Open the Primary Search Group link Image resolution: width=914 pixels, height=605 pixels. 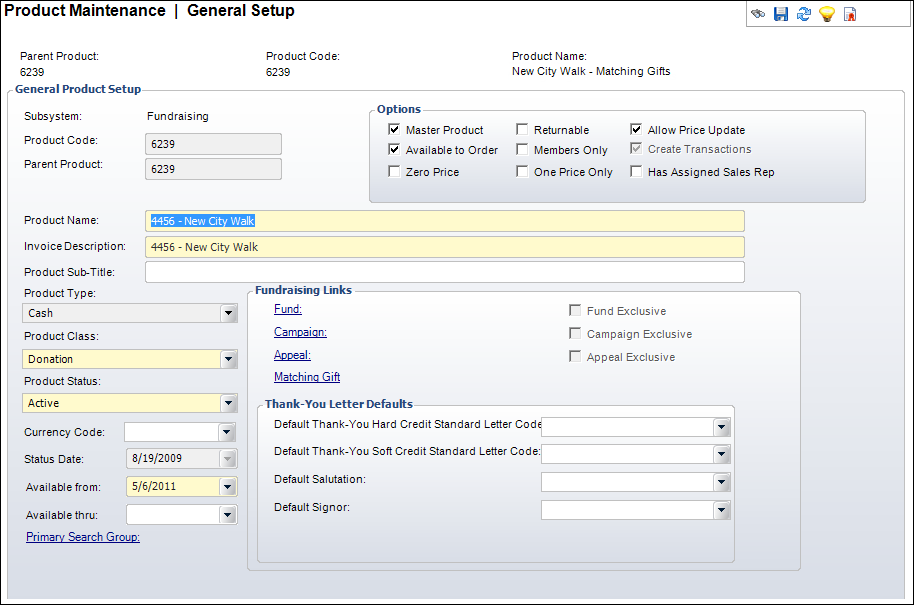click(83, 537)
